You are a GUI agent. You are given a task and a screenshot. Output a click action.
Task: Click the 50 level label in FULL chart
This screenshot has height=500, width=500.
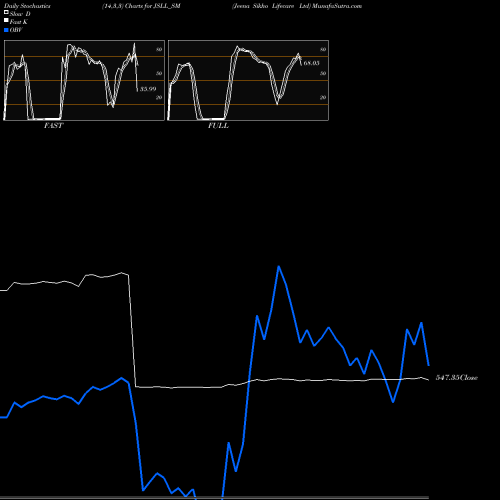pyautogui.click(x=323, y=73)
